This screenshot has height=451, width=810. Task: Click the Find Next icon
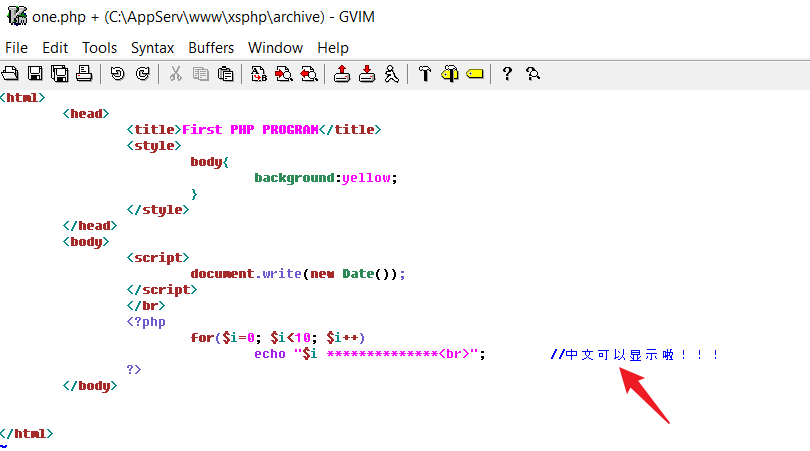coord(284,74)
